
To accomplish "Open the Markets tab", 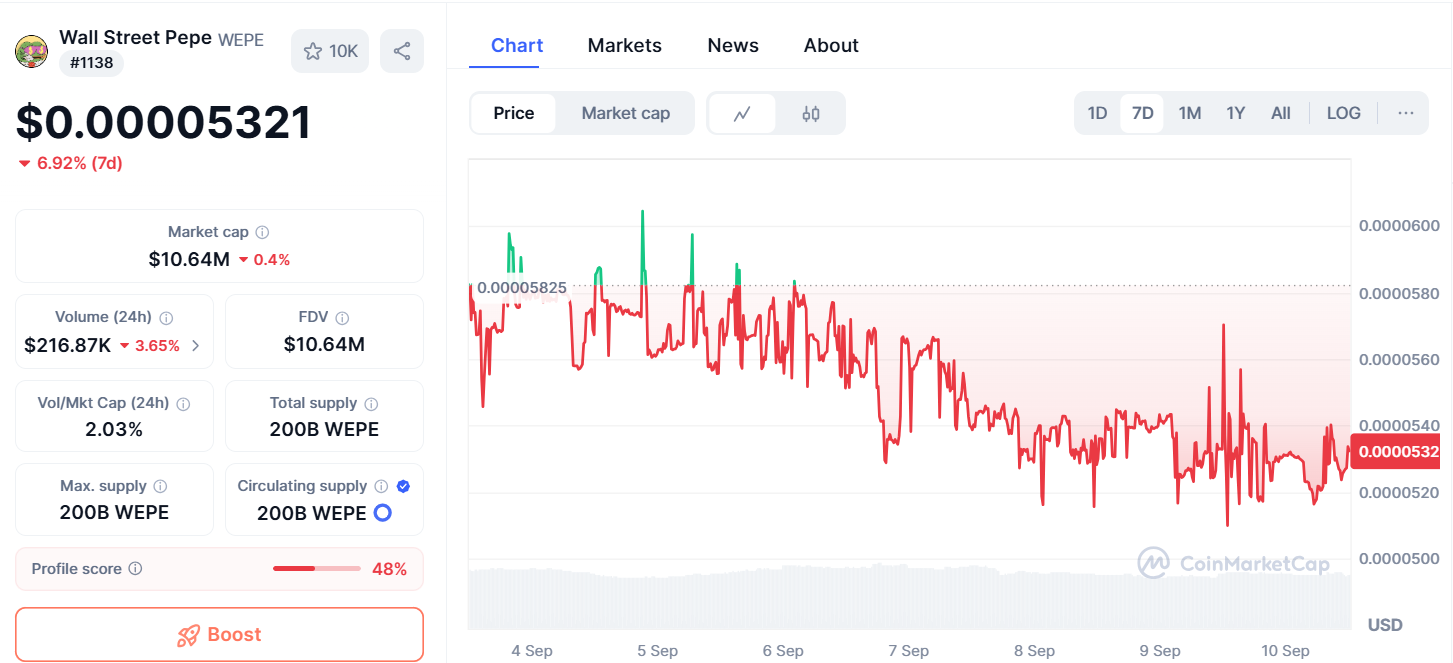I will (x=625, y=46).
